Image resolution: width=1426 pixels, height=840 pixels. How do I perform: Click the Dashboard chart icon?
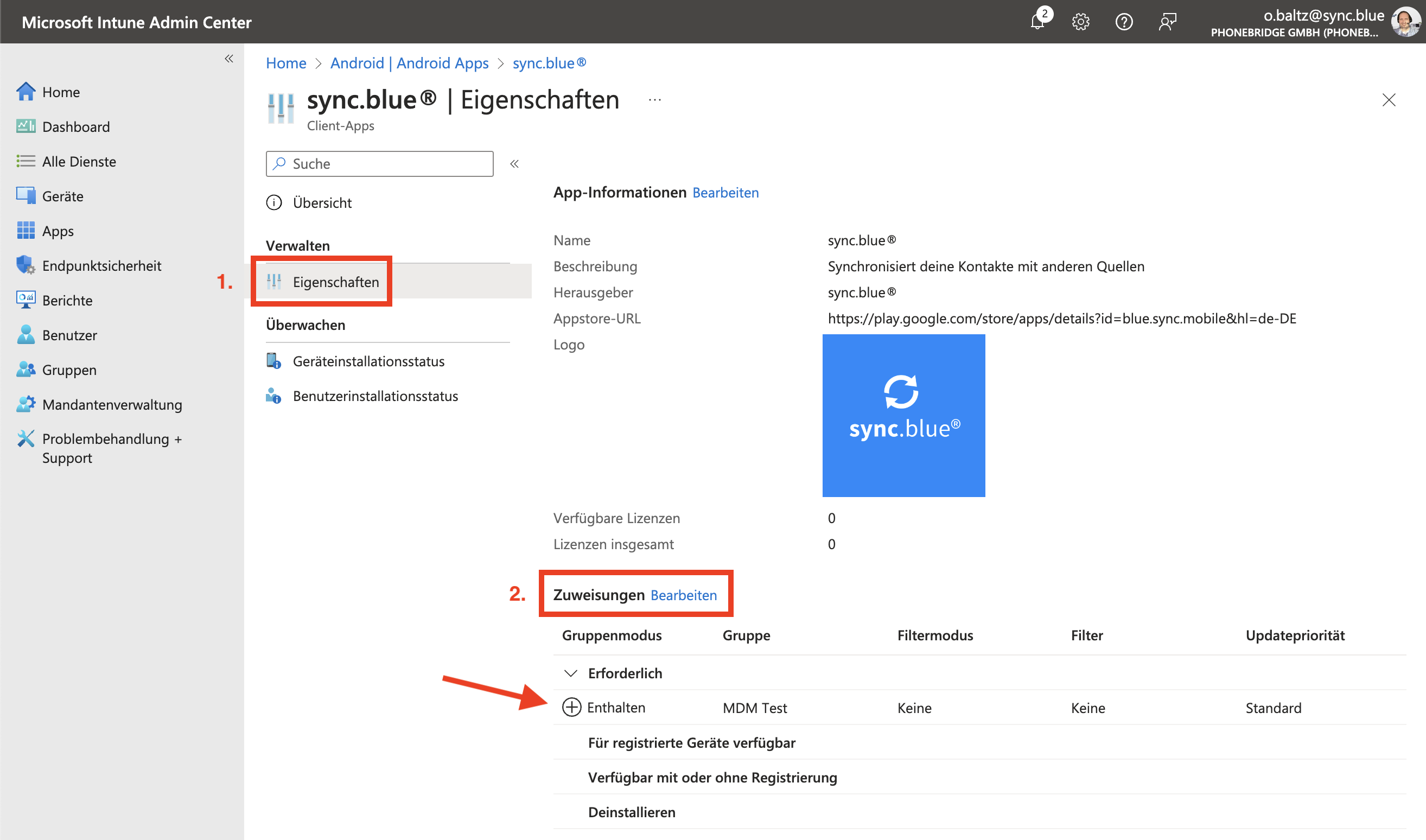(26, 126)
